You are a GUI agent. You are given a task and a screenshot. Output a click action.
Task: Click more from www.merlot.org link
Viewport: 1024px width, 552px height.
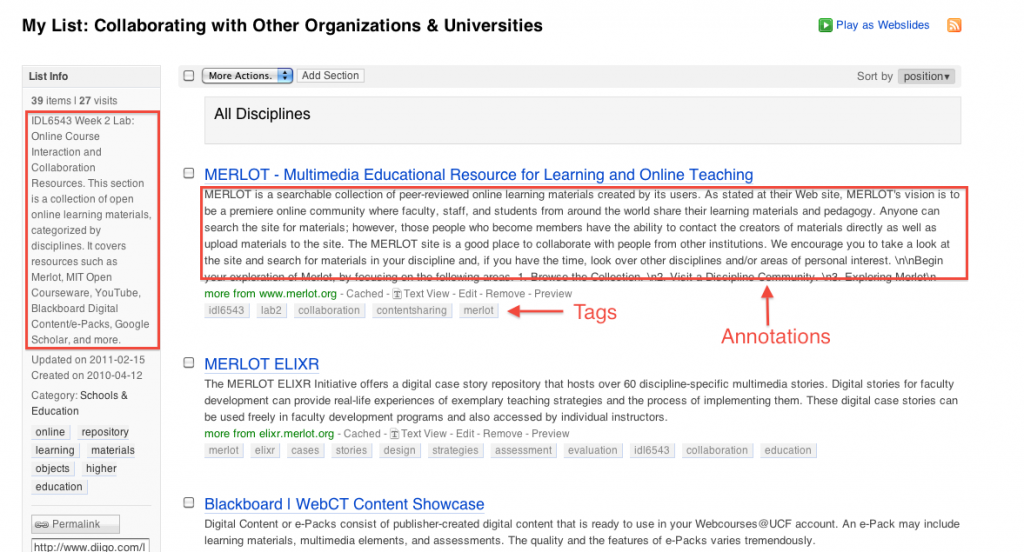tap(270, 294)
